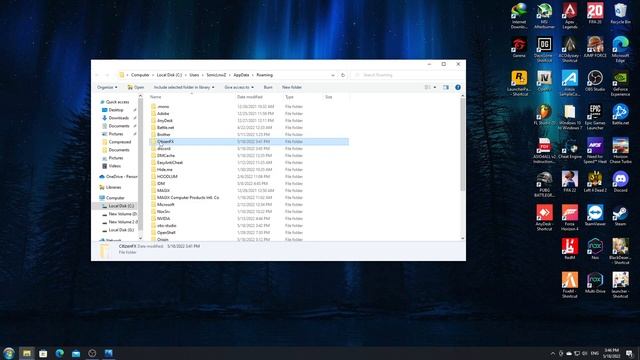Image resolution: width=640 pixels, height=360 pixels.
Task: Go to Local Disk (C:) breadcrumb
Action: [x=169, y=75]
